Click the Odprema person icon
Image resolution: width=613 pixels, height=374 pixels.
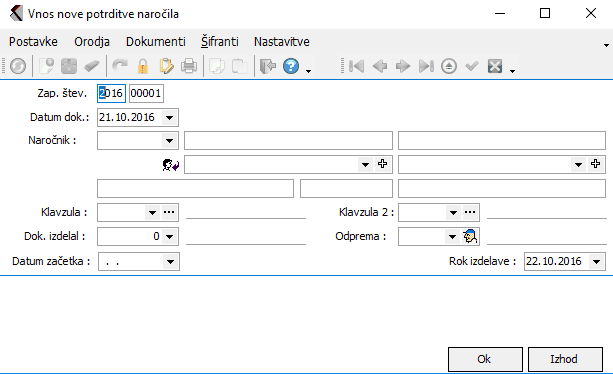pos(470,236)
